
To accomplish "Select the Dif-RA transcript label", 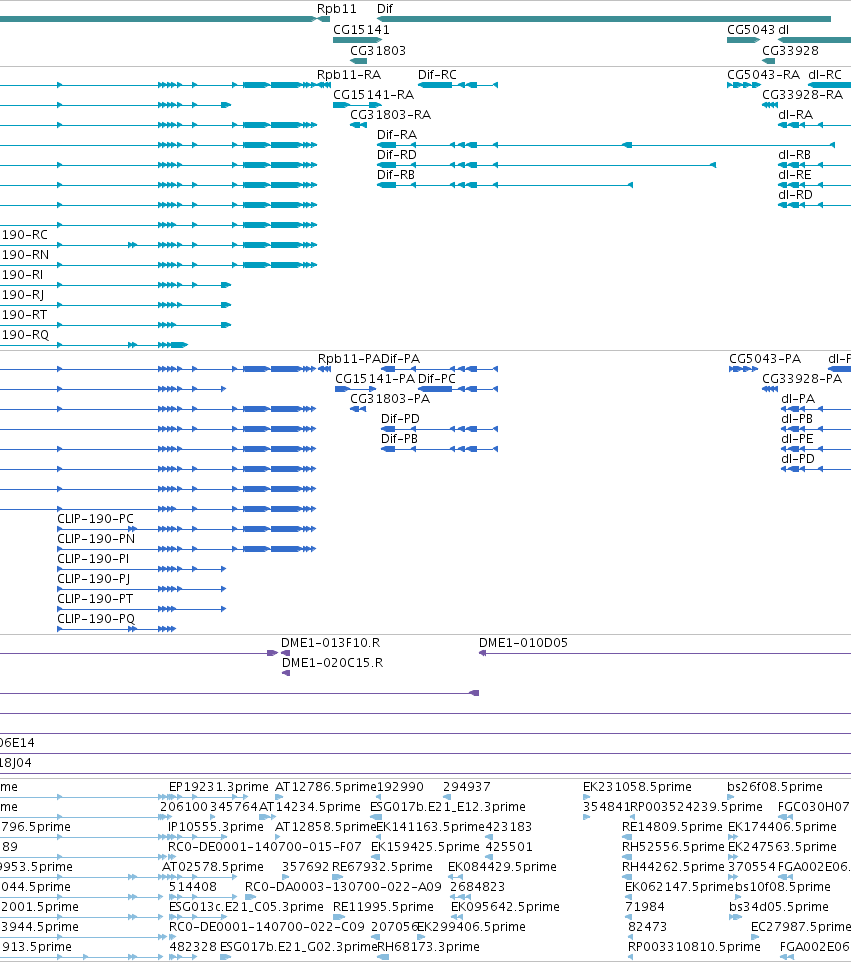I will point(396,134).
